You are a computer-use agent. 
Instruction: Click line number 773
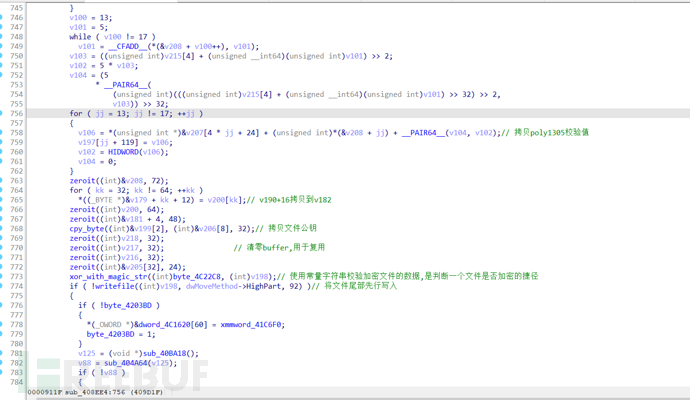[x=16, y=276]
